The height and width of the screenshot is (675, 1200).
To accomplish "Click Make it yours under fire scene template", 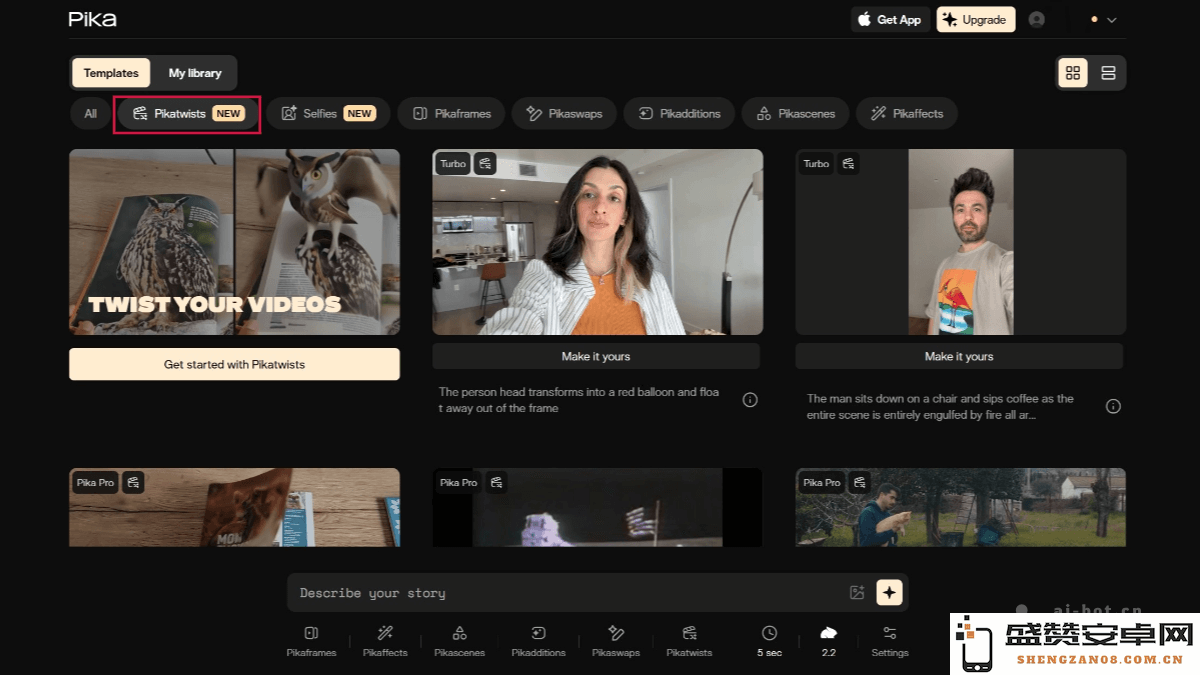I will (959, 356).
